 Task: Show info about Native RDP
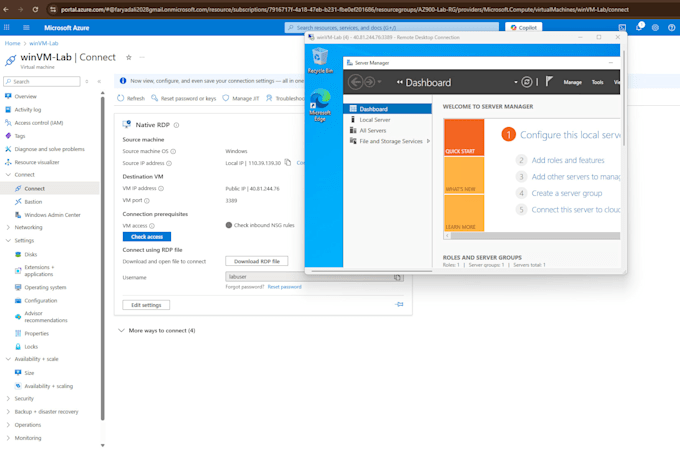coord(176,125)
